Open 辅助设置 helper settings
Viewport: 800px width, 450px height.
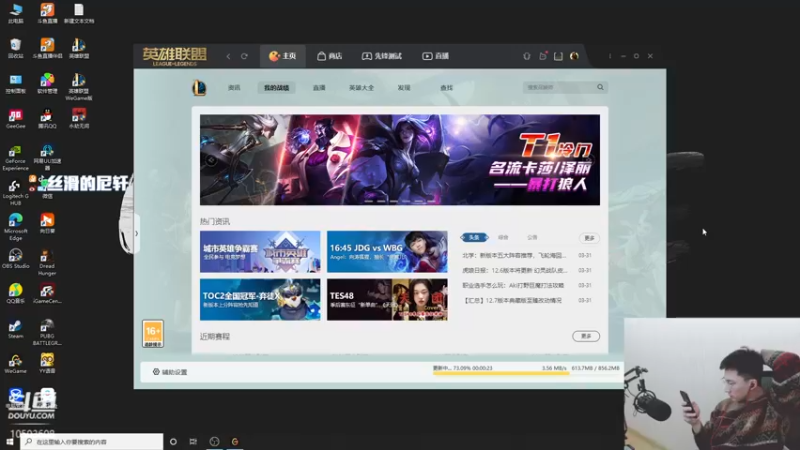click(x=170, y=372)
